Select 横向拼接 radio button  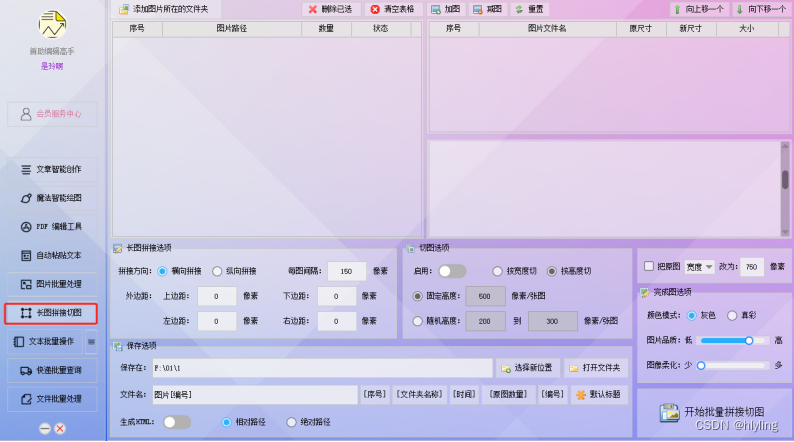click(162, 271)
